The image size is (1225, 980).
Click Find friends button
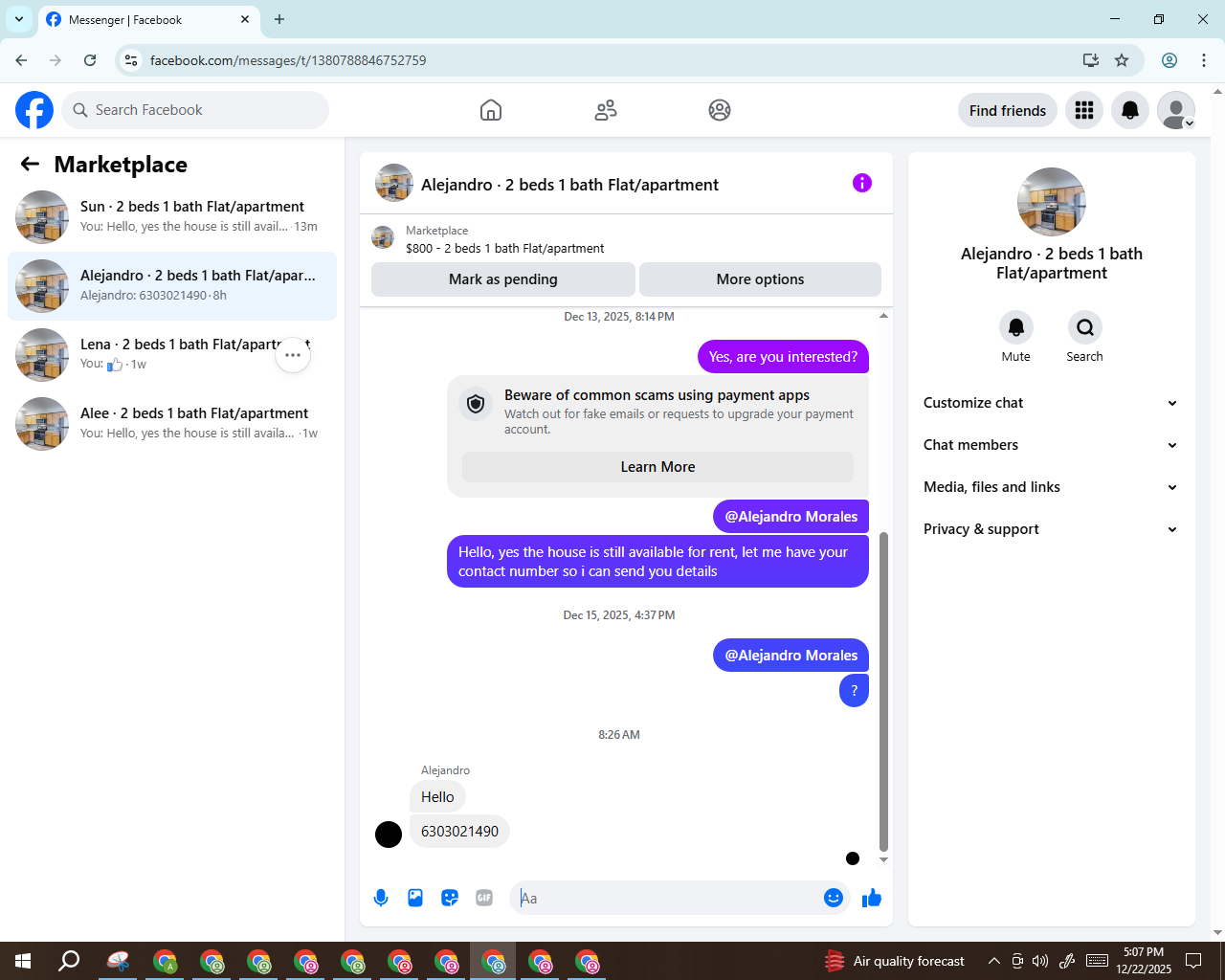pyautogui.click(x=1008, y=110)
